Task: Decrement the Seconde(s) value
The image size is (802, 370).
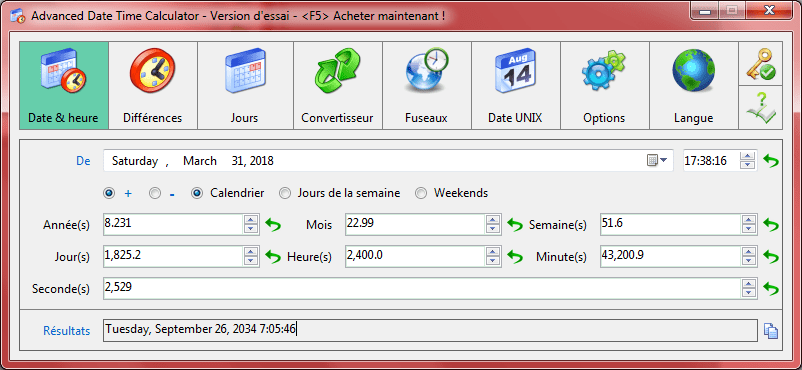Action: tap(749, 293)
